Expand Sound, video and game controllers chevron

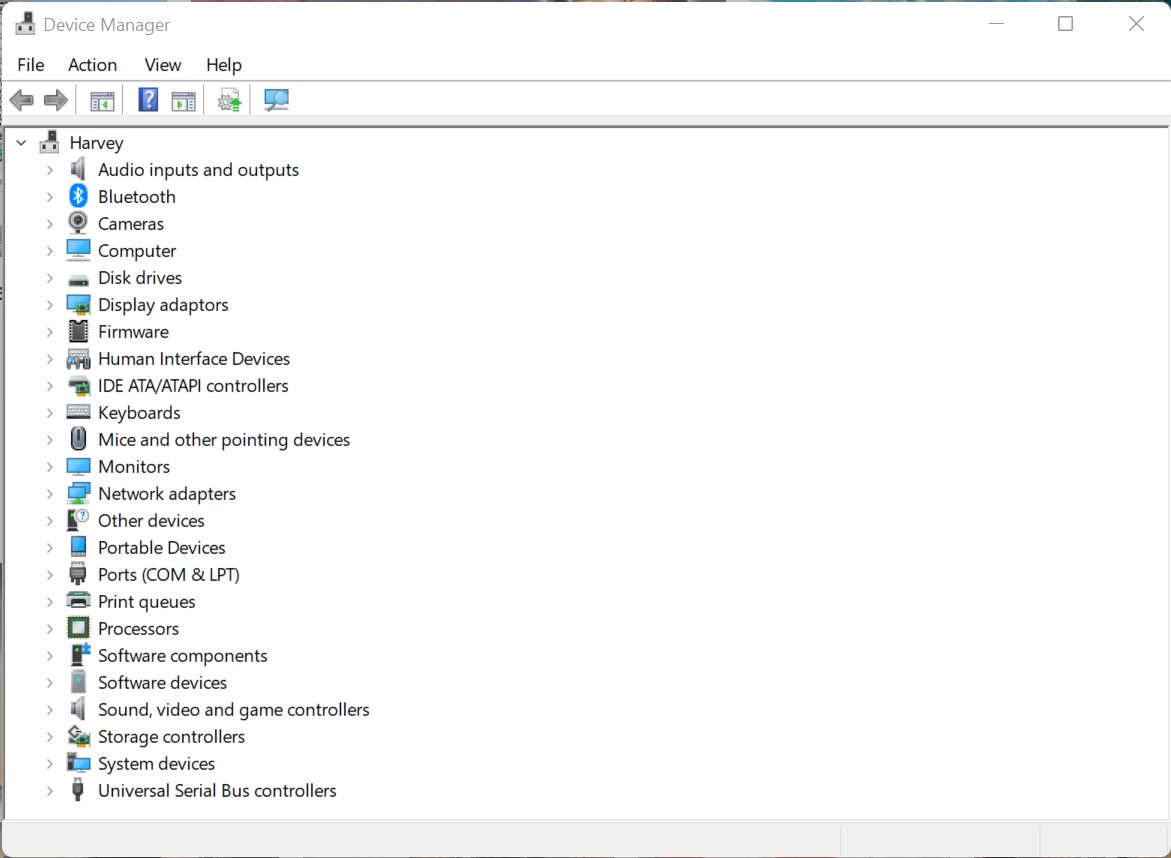pos(49,710)
